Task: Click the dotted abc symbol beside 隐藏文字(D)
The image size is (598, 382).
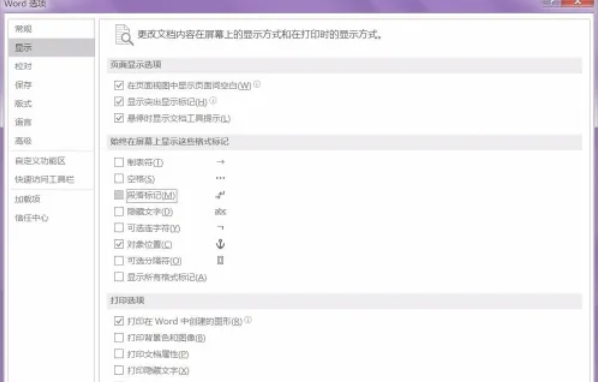Action: coord(220,212)
